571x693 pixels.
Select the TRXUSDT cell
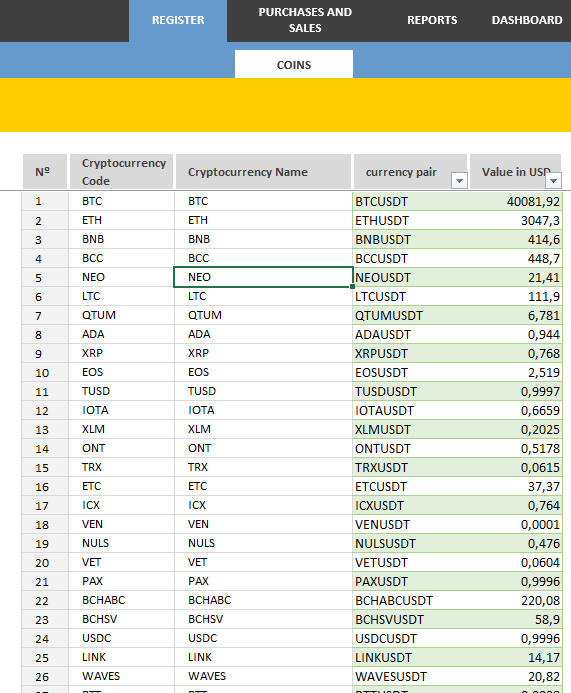pyautogui.click(x=411, y=468)
